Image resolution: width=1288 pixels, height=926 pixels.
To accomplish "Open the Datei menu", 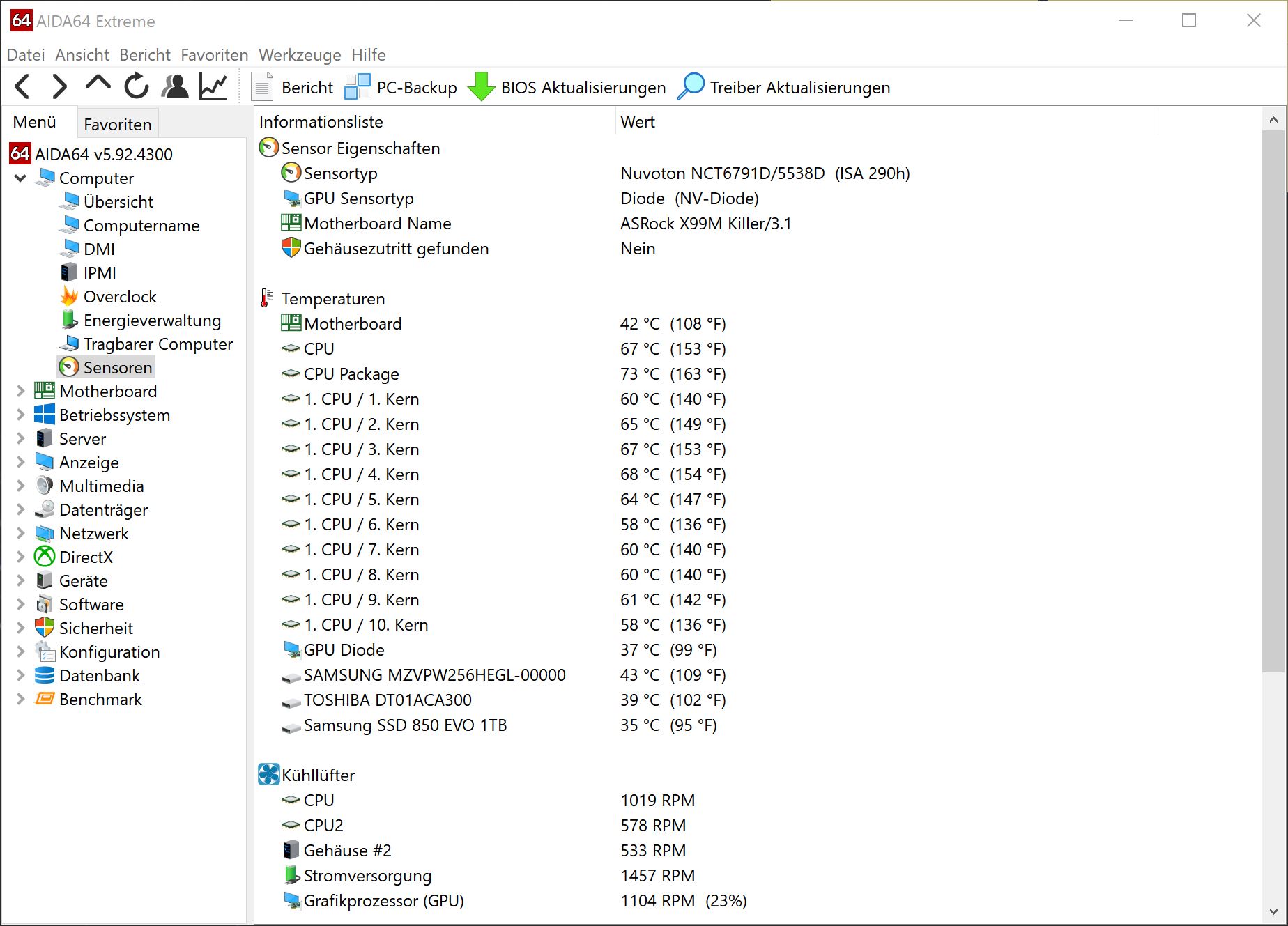I will point(26,55).
